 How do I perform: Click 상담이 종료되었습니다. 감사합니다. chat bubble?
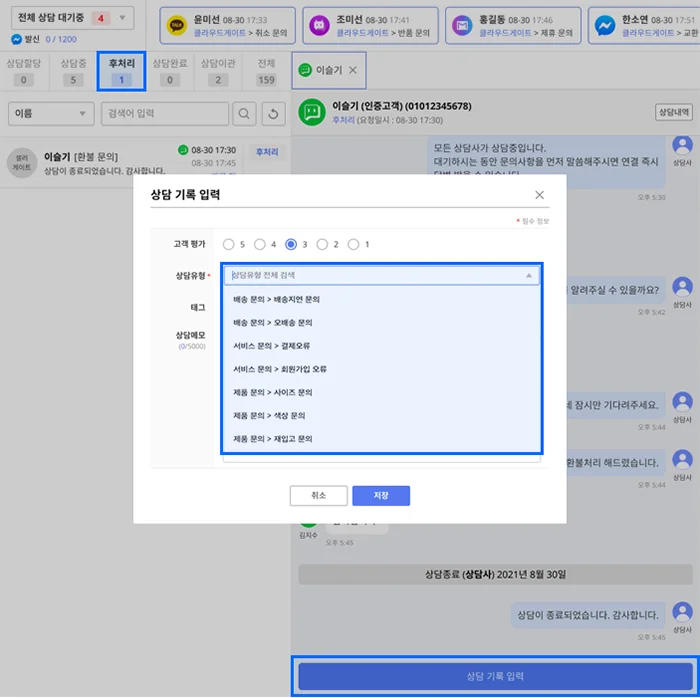588,615
